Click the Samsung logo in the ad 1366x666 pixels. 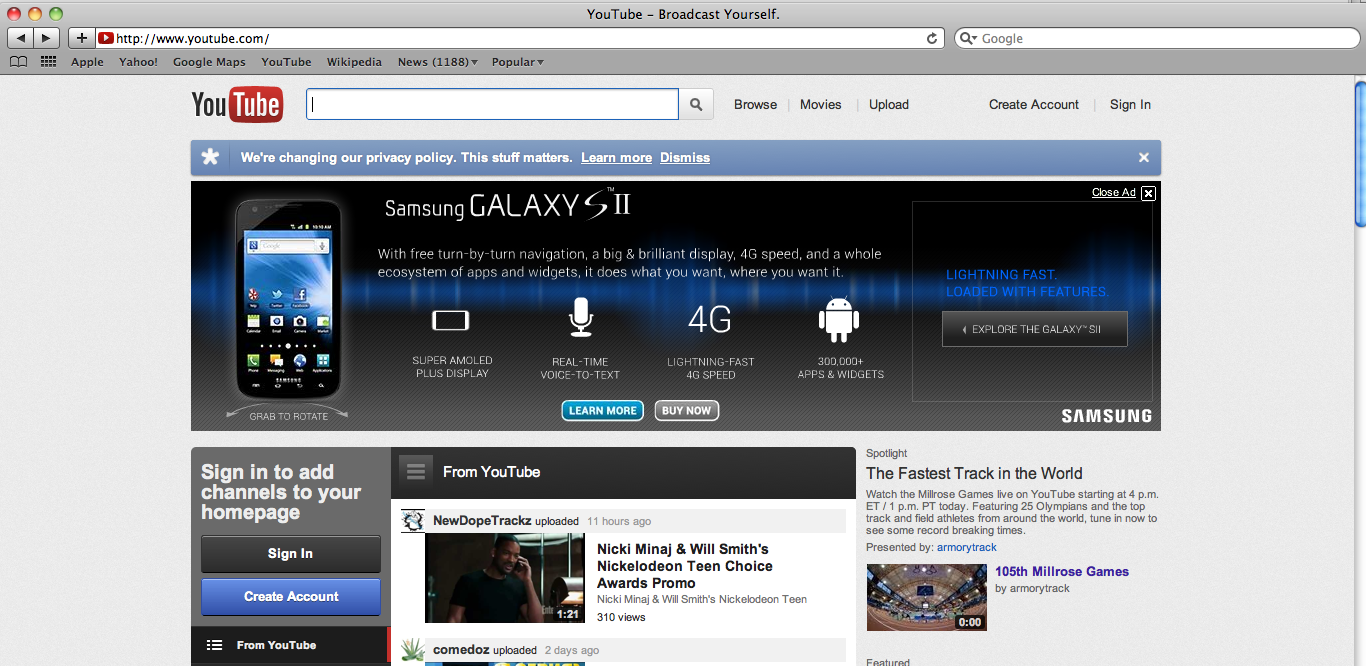tap(1107, 416)
